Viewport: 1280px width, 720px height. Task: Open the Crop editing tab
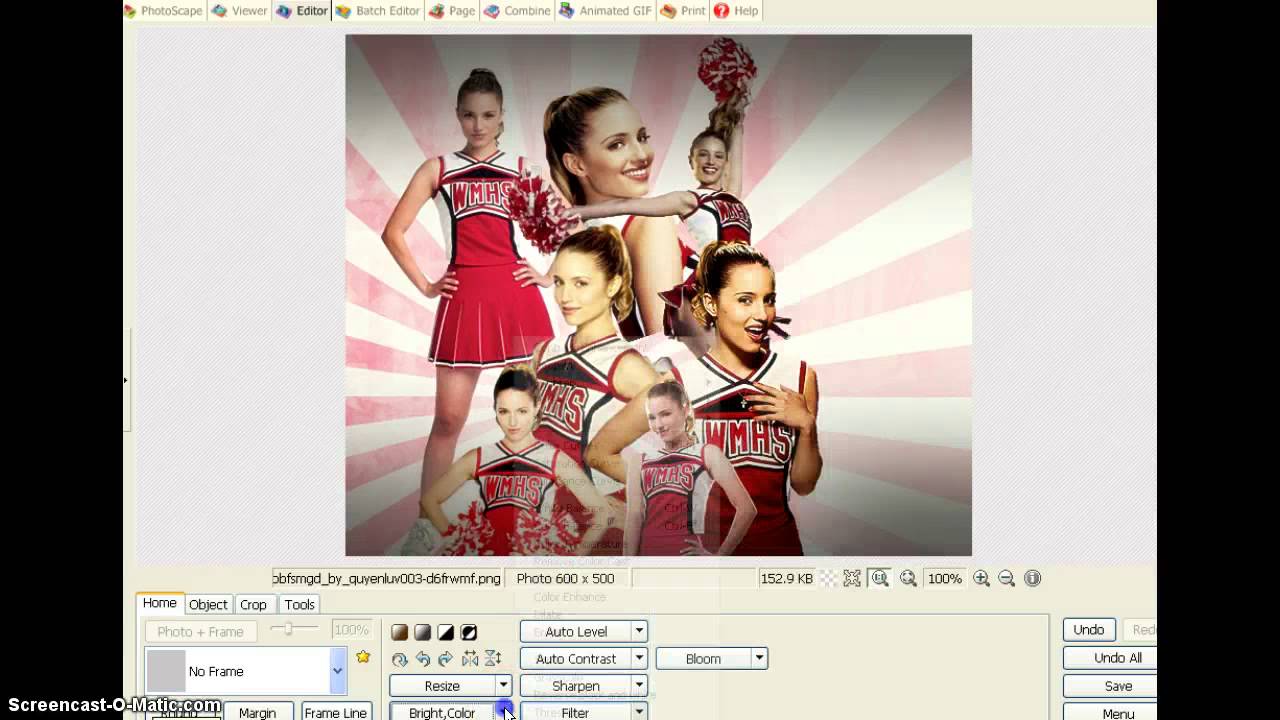pos(253,604)
